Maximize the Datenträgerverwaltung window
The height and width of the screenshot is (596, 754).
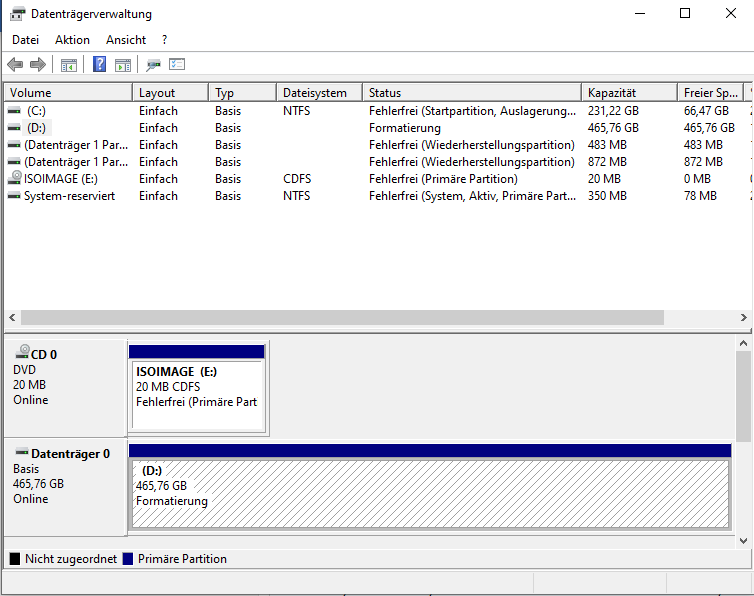[685, 13]
